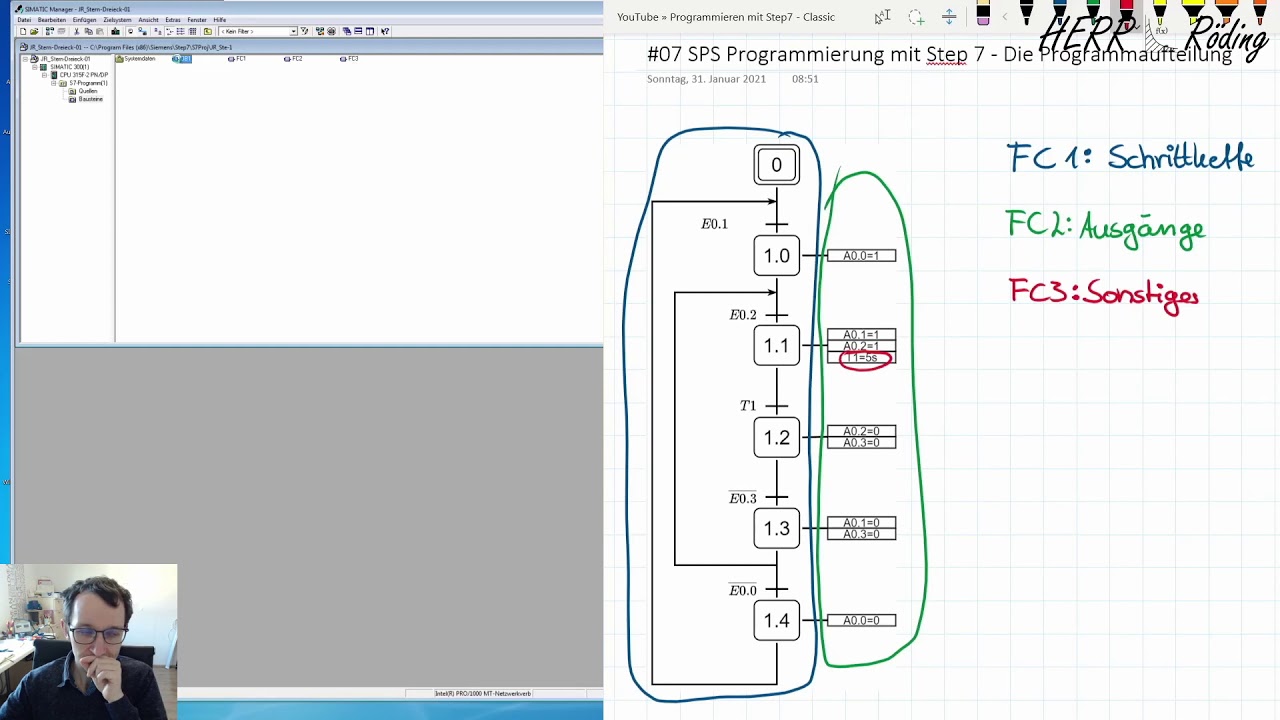1280x720 pixels.
Task: Open the Bearbeiten menu
Action: coord(52,20)
